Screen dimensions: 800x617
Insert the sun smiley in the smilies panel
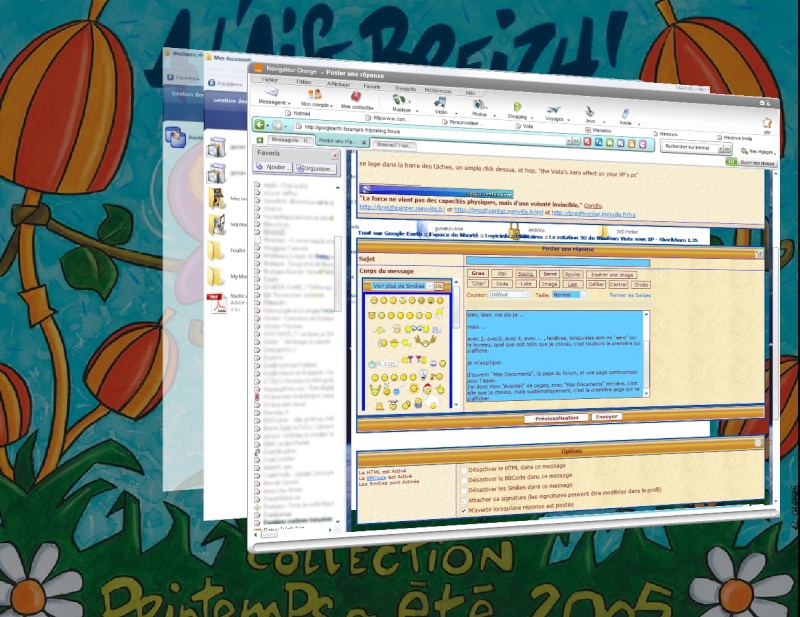(414, 388)
